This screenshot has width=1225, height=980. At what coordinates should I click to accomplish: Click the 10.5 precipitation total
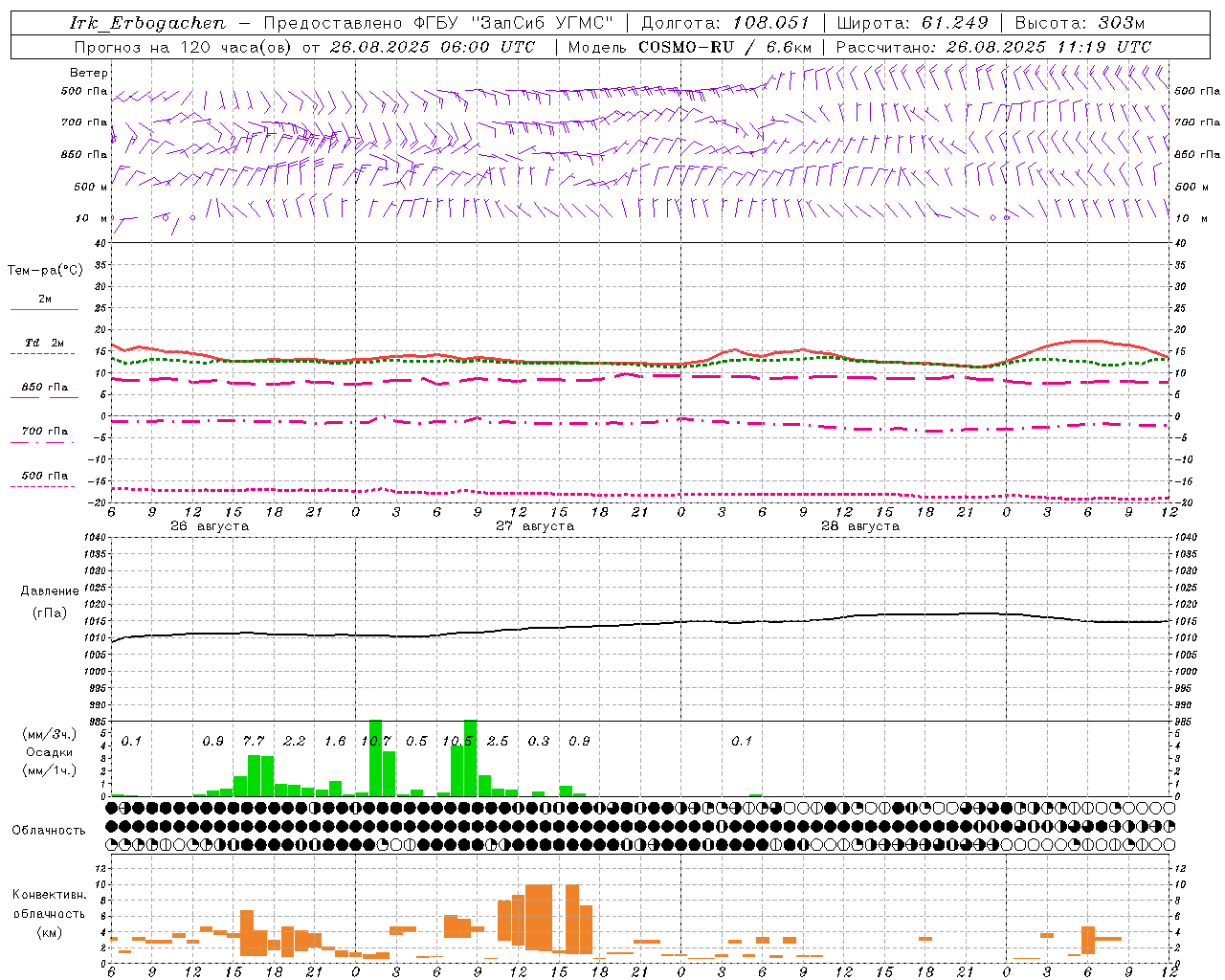click(x=457, y=742)
